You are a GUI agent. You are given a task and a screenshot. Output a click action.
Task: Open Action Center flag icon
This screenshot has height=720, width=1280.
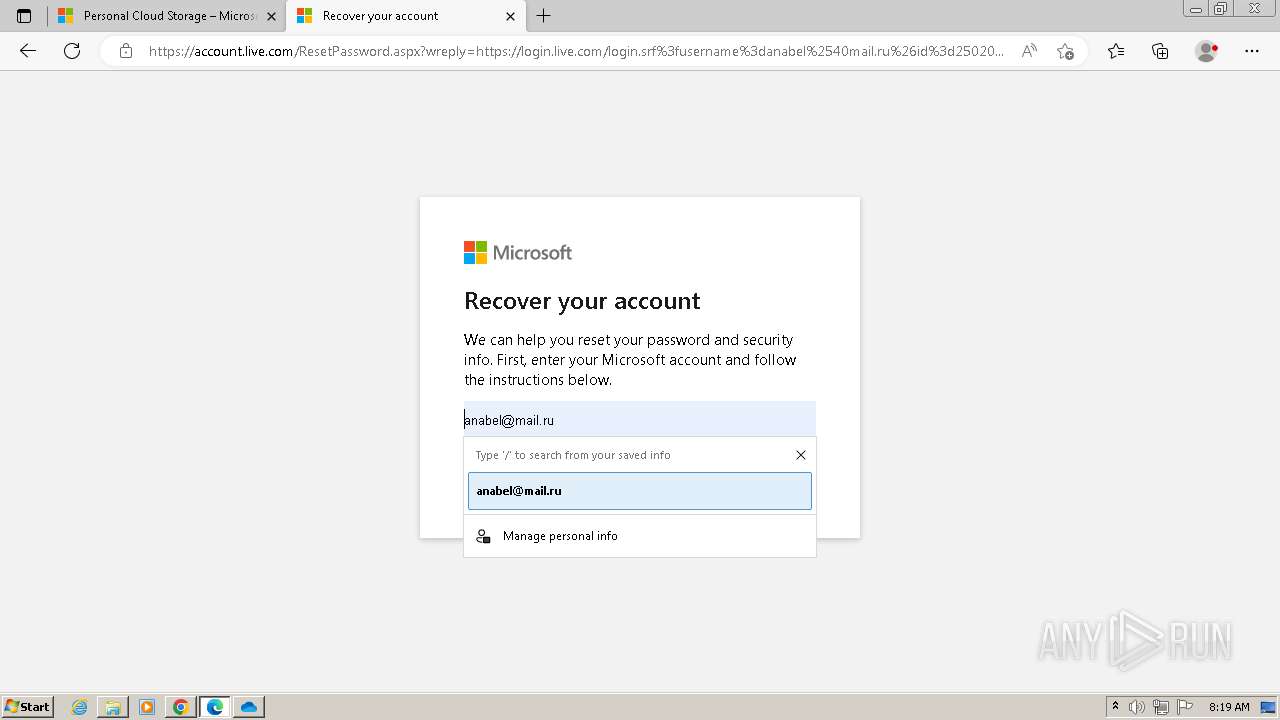point(1185,707)
